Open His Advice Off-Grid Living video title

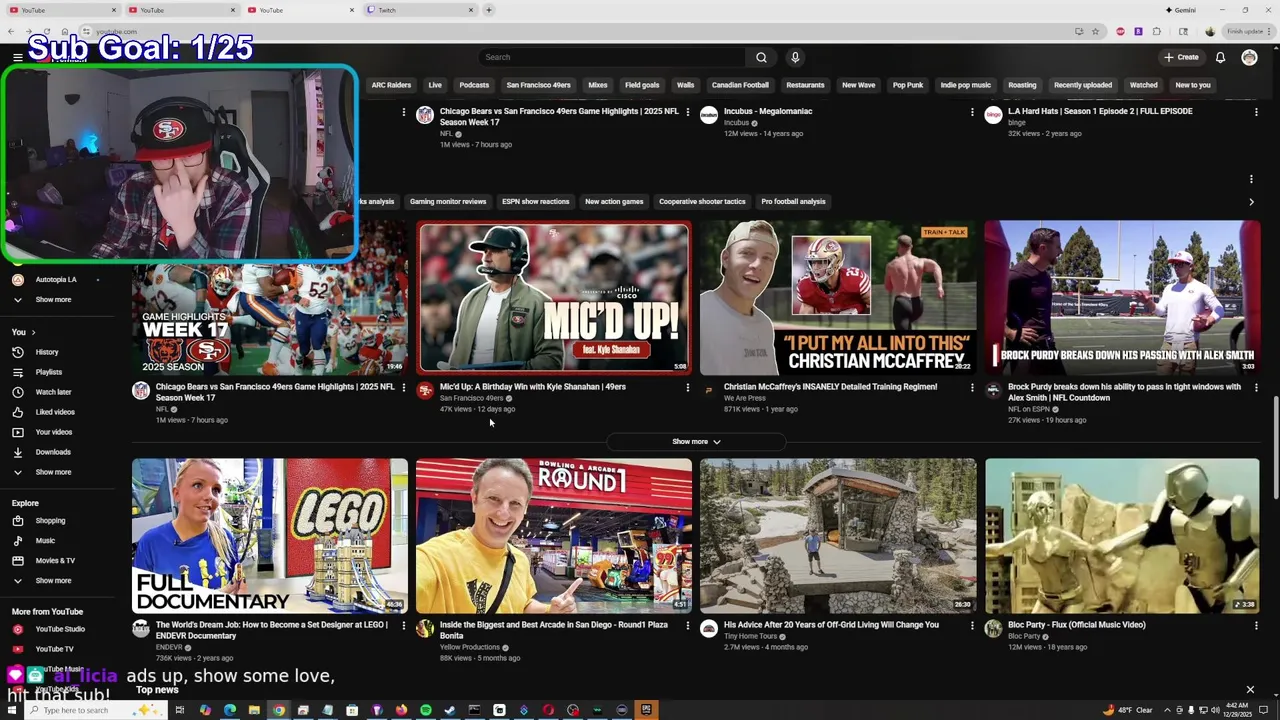click(x=831, y=625)
